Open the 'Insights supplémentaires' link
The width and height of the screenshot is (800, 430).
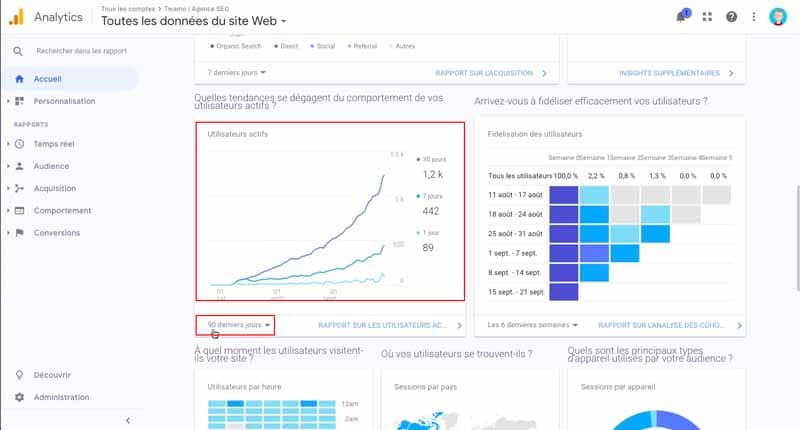click(x=669, y=73)
